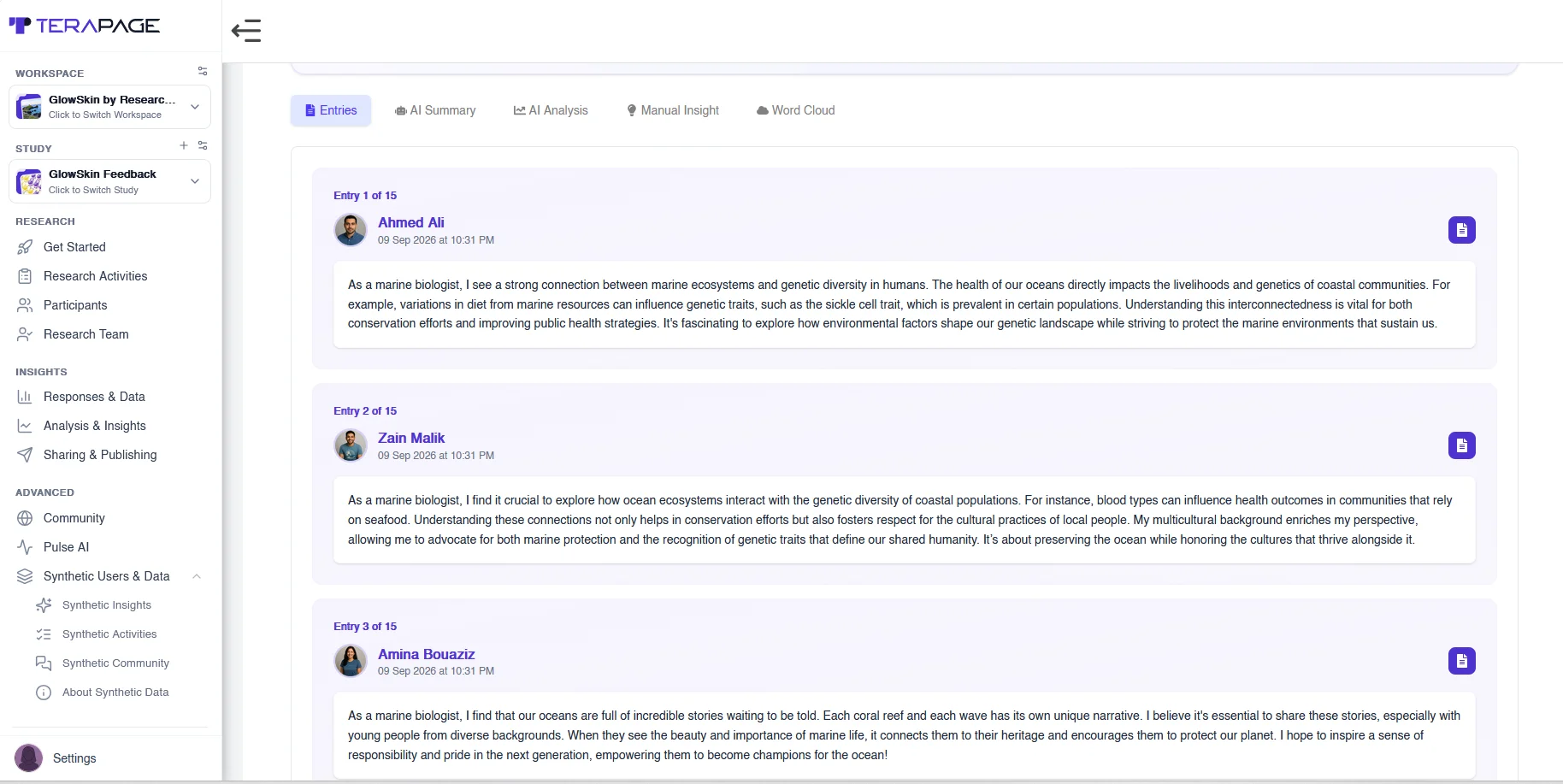Click the Sharing & Publishing paper plane icon

pyautogui.click(x=25, y=455)
